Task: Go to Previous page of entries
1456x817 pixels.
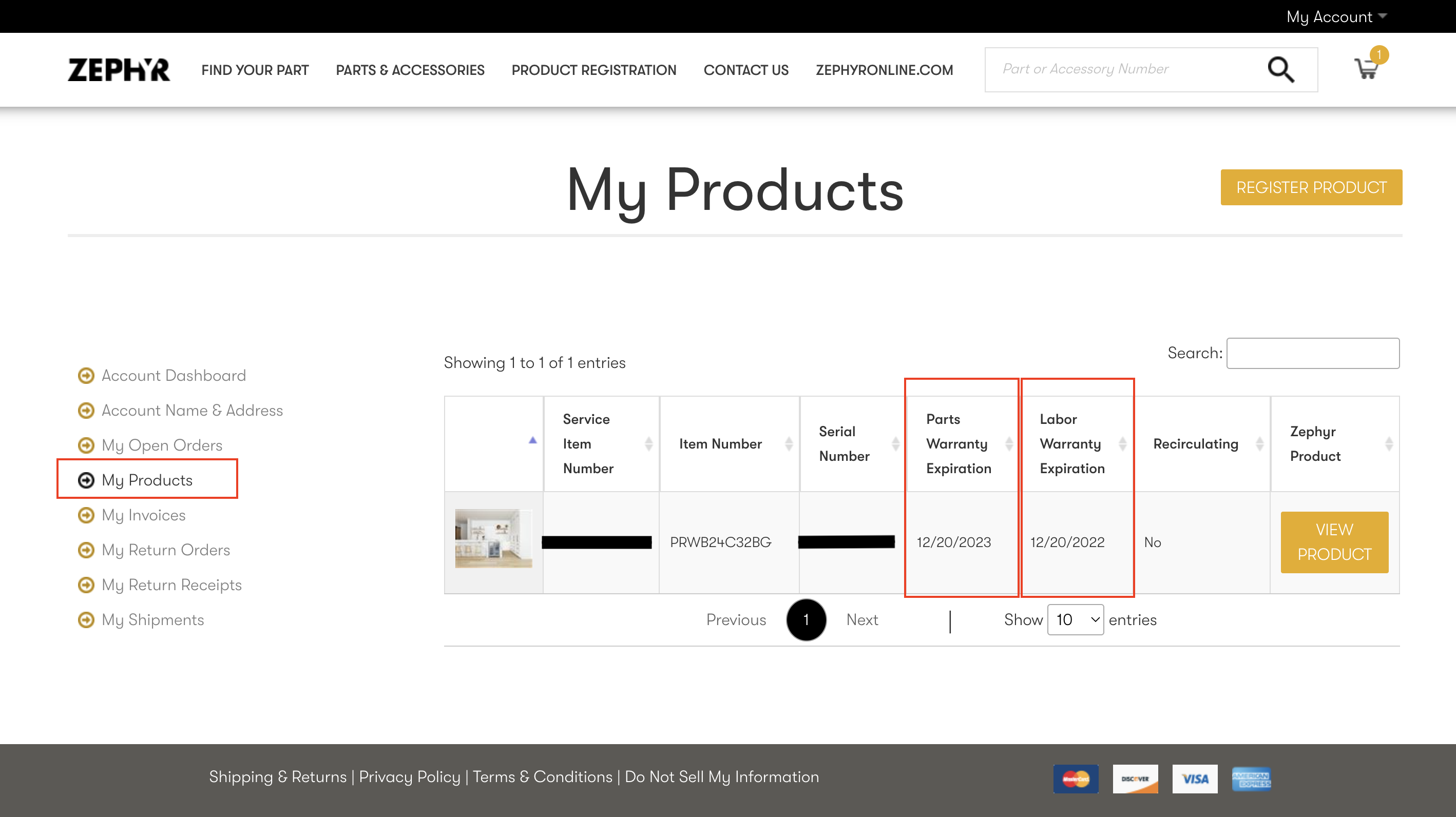Action: pyautogui.click(x=736, y=620)
